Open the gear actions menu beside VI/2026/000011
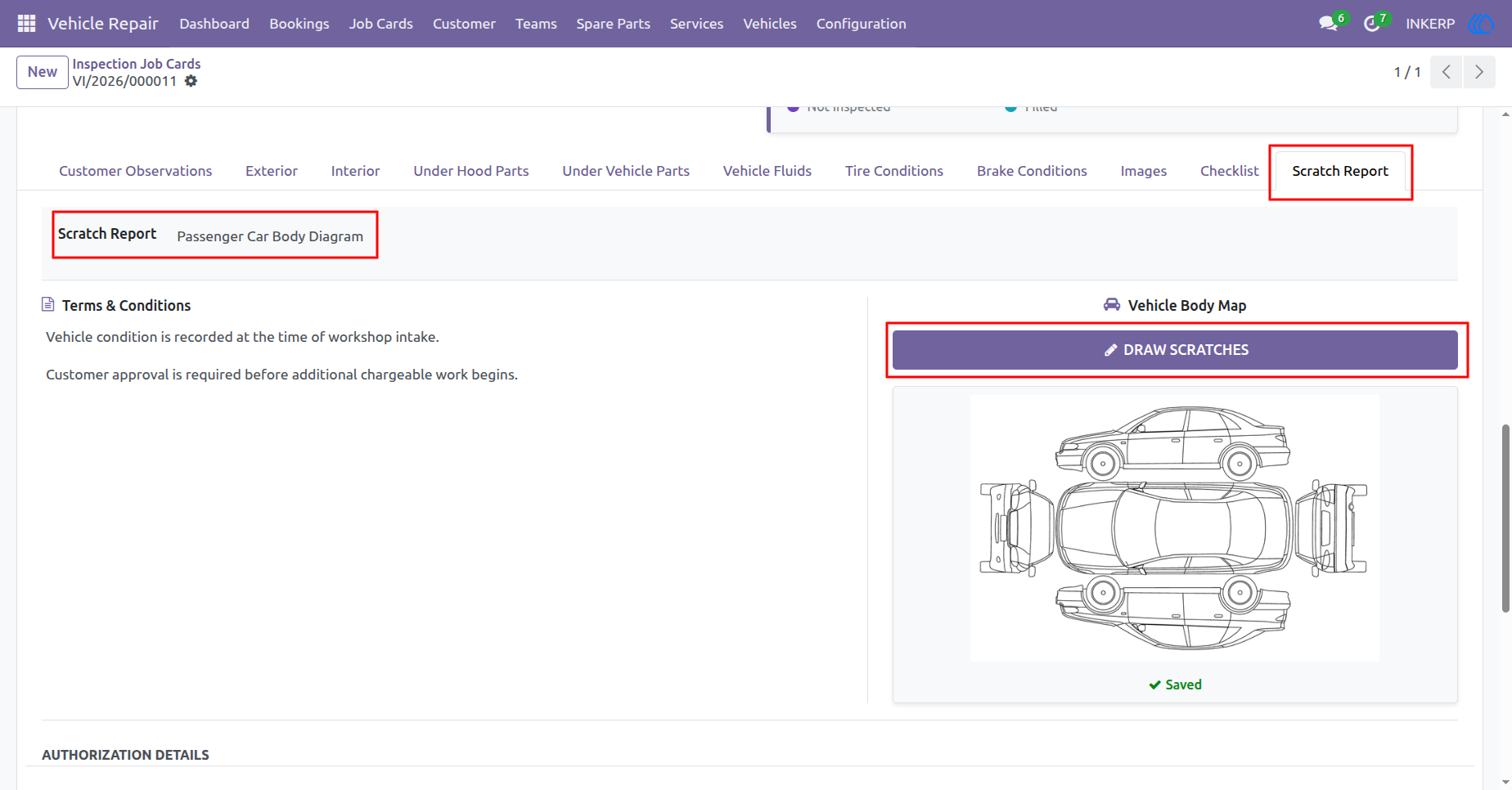This screenshot has height=790, width=1512. [x=191, y=81]
